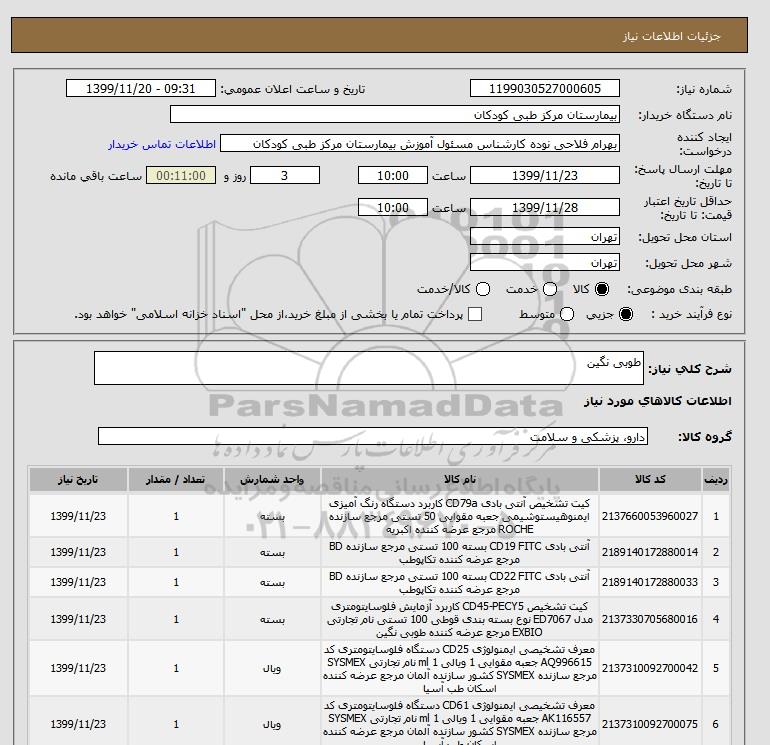Click the کد کالا column header
The height and width of the screenshot is (745, 770).
pos(650,479)
